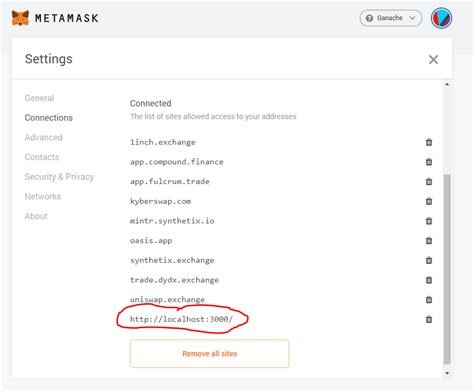The image size is (474, 392).
Task: Select the app.fulcrum.trade site entry
Action: (x=170, y=181)
